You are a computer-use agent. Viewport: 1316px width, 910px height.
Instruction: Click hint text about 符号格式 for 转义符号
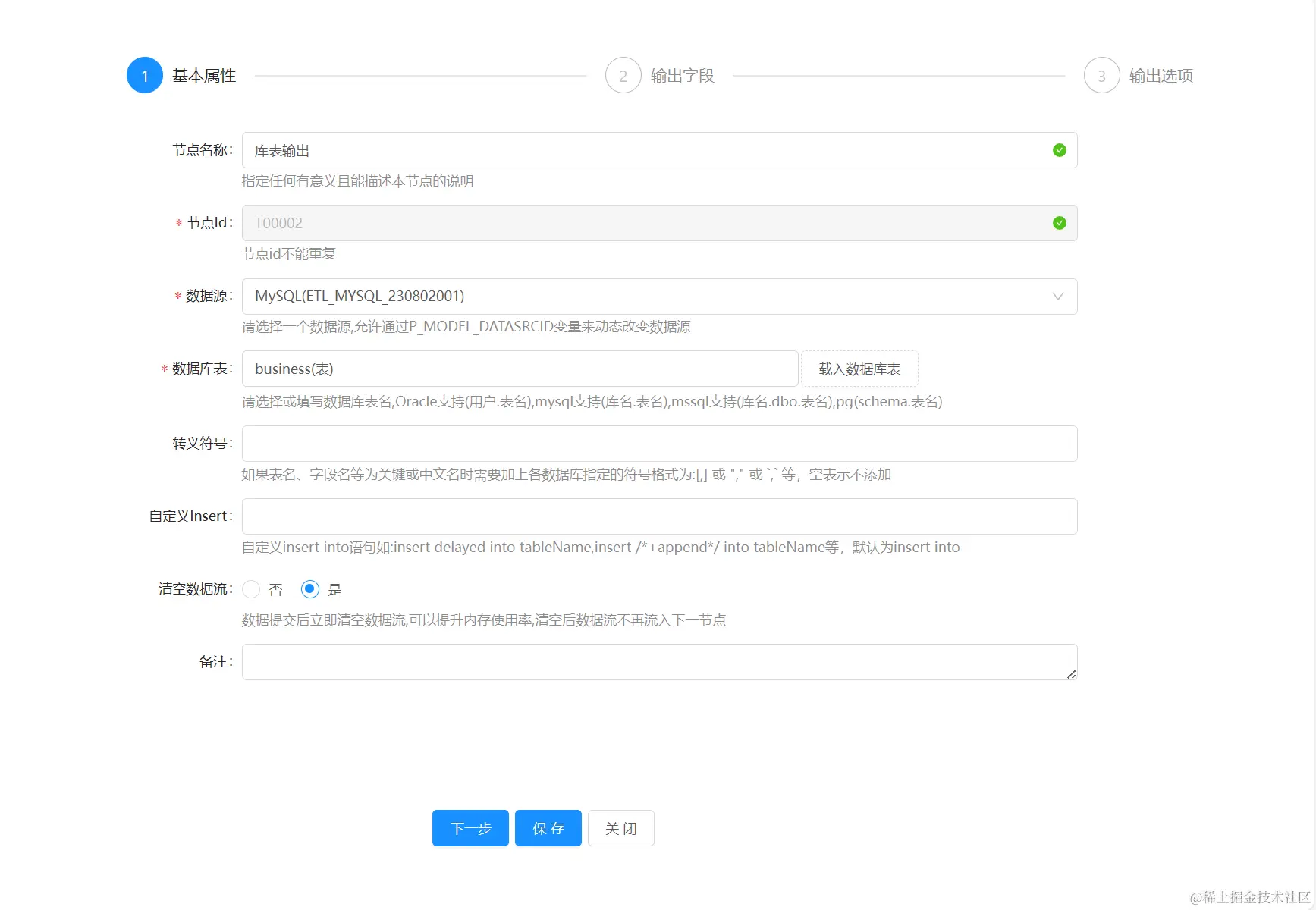pyautogui.click(x=566, y=475)
